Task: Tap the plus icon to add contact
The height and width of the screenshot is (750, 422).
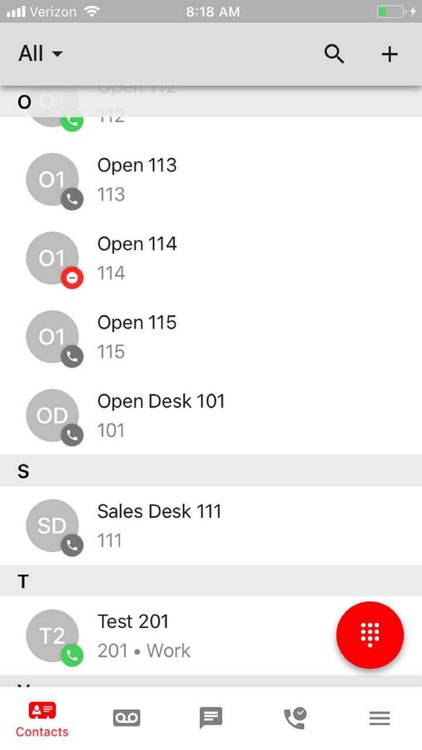Action: [389, 54]
